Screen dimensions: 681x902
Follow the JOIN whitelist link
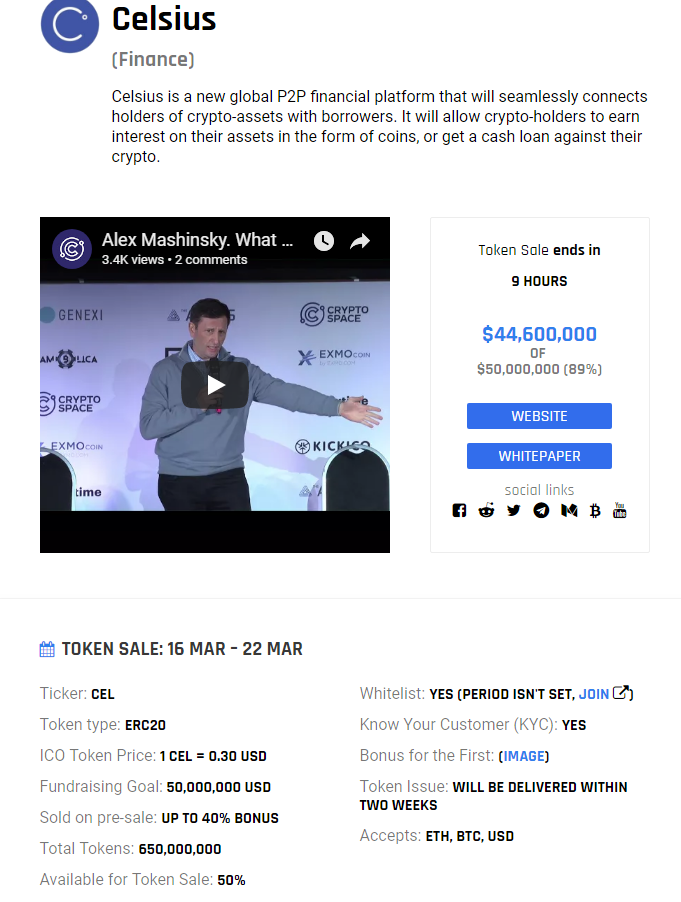coord(594,694)
